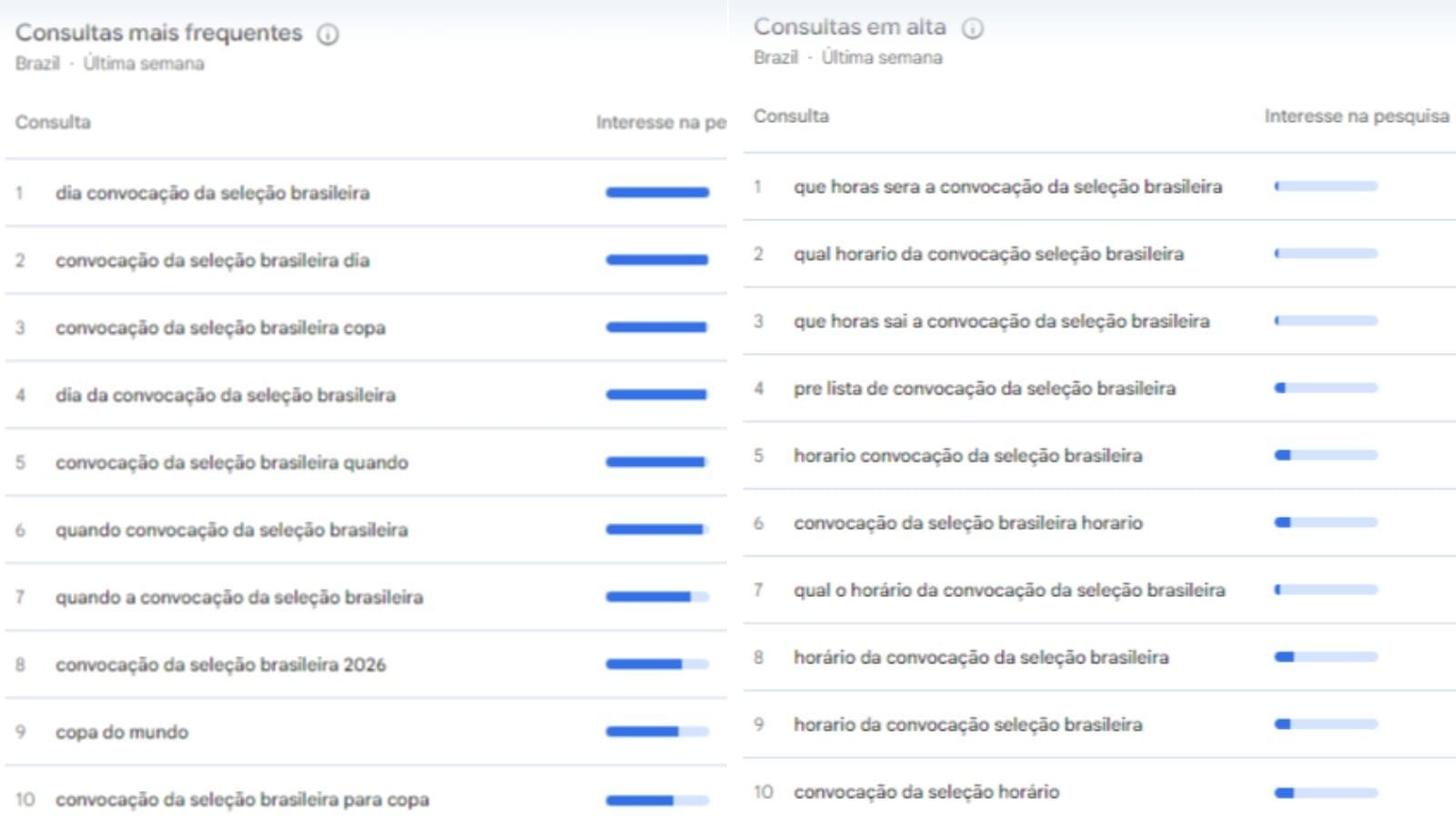Image resolution: width=1456 pixels, height=819 pixels.
Task: Click qual horario da convocação seleção brasileira
Action: coord(988,254)
